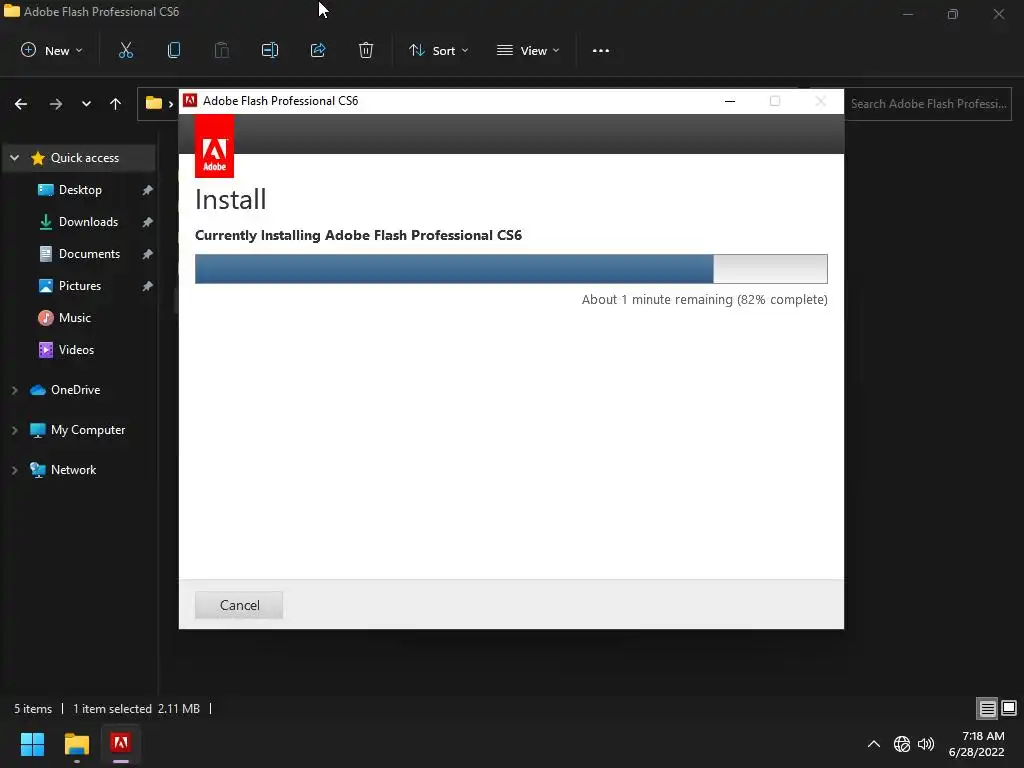Click the Share icon in toolbar

tap(318, 50)
